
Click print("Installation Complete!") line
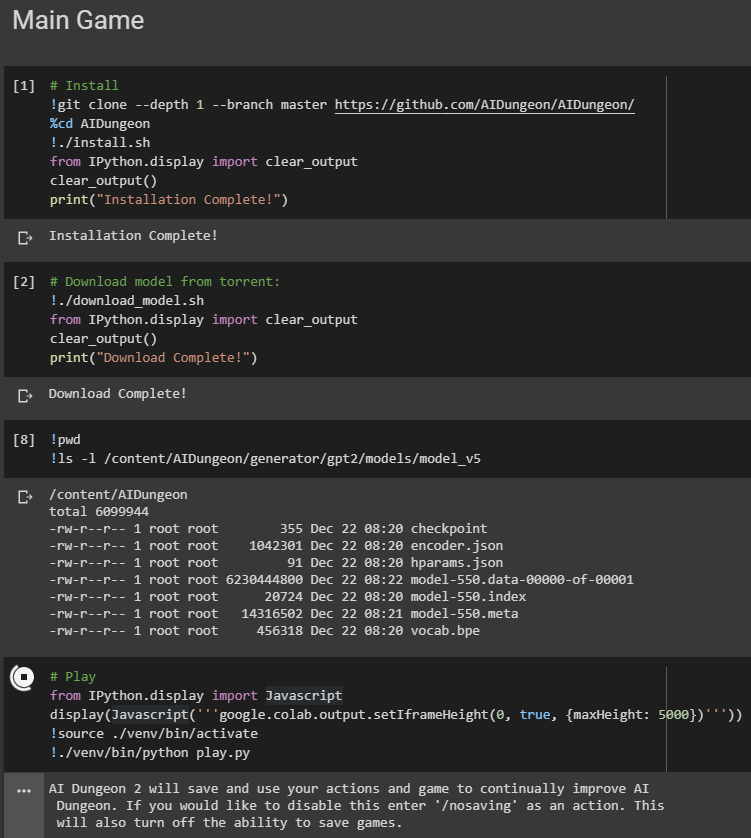coord(169,200)
